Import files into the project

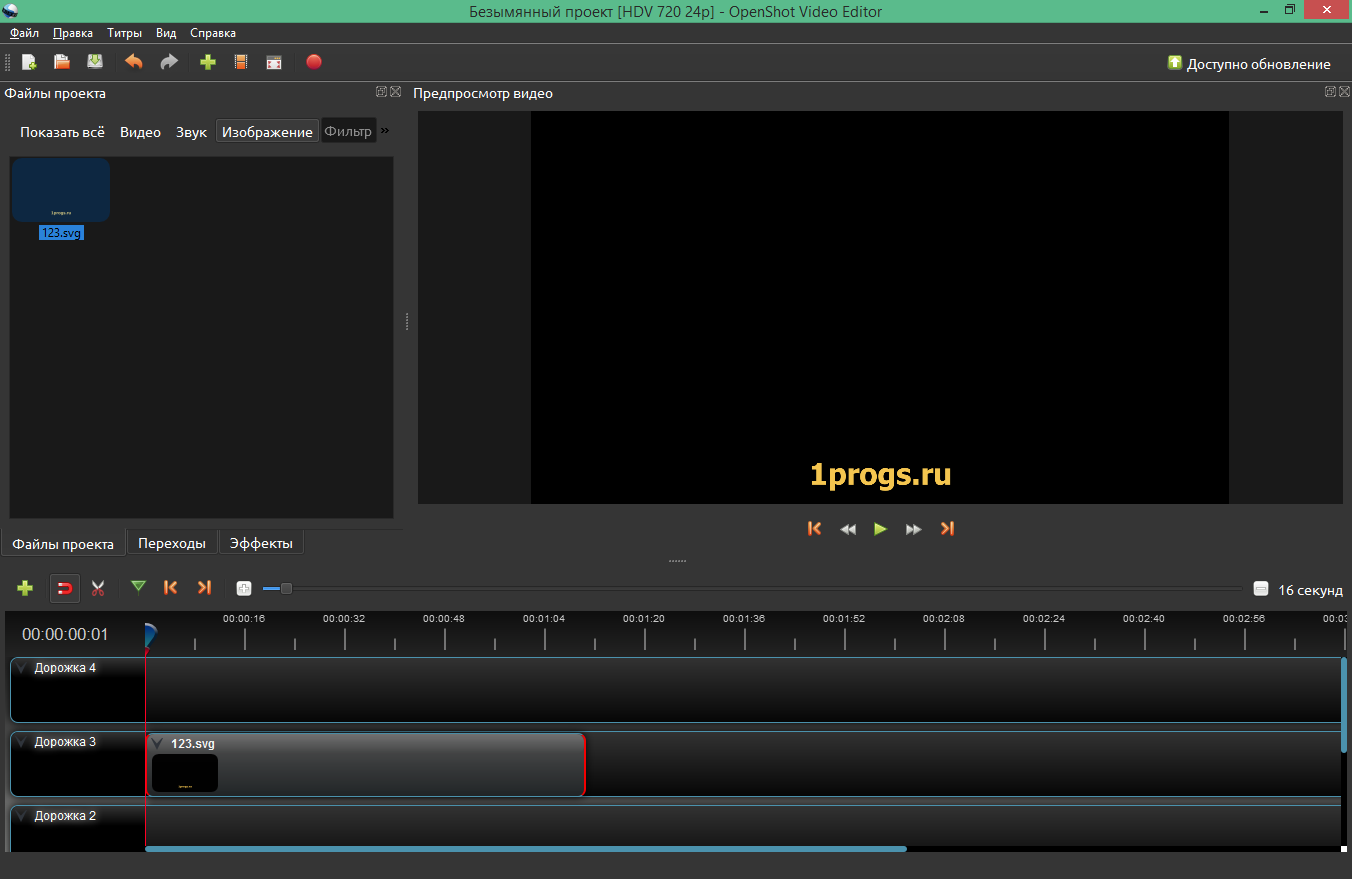click(206, 61)
